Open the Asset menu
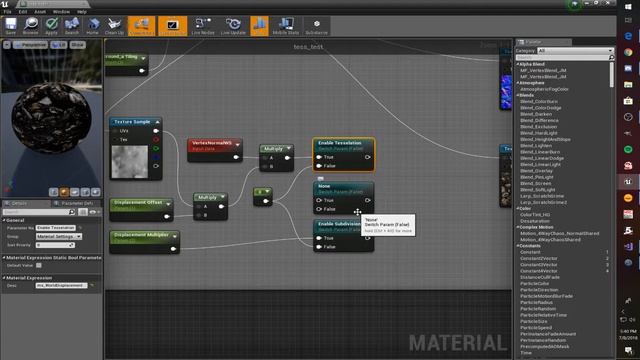640x360 pixels. point(40,12)
